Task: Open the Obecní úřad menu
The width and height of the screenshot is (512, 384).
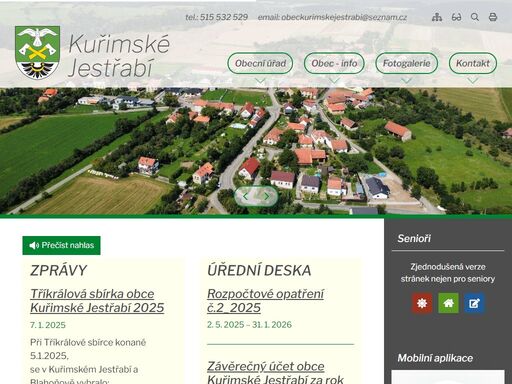Action: pyautogui.click(x=260, y=63)
